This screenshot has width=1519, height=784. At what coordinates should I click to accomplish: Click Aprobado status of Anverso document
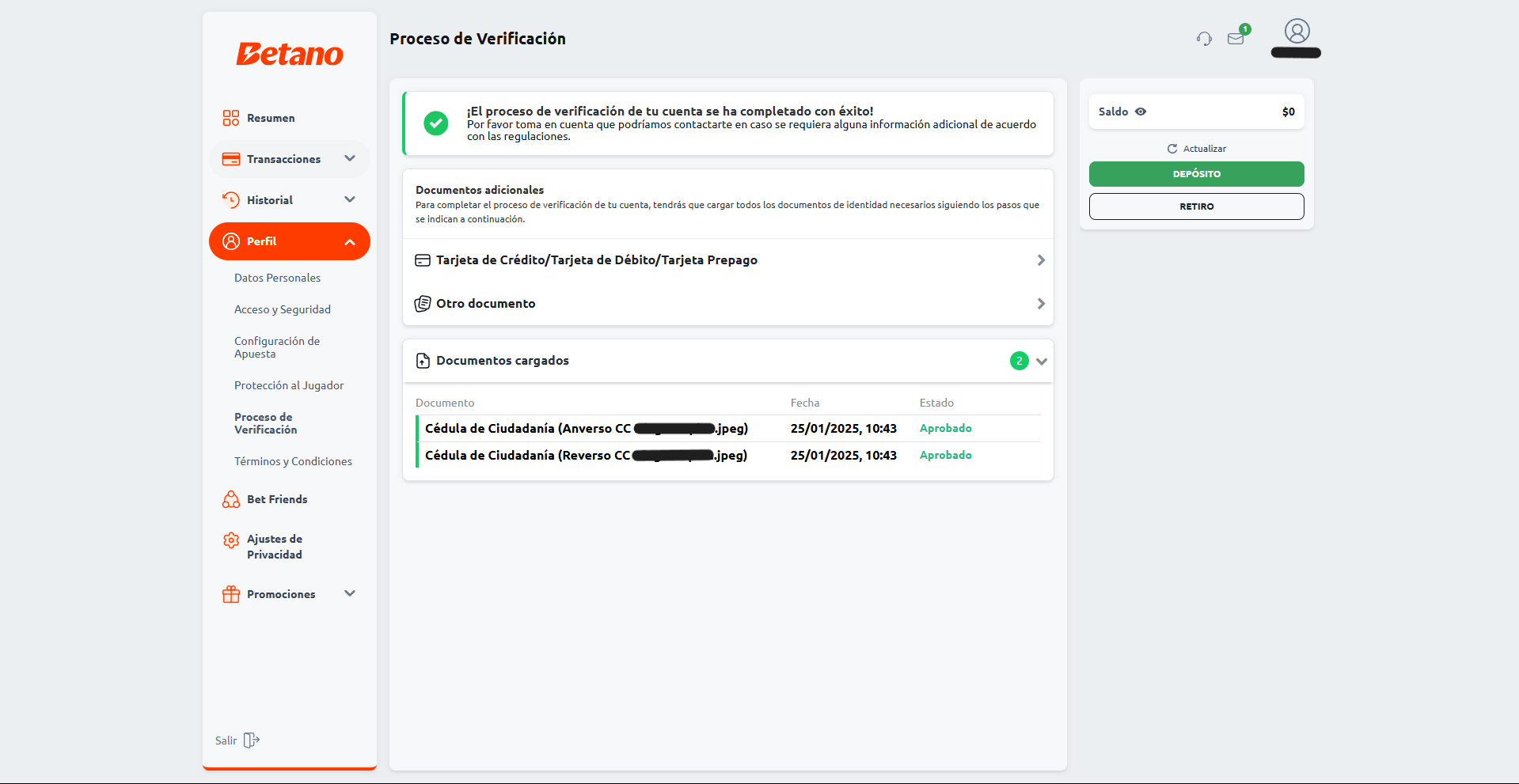click(945, 428)
